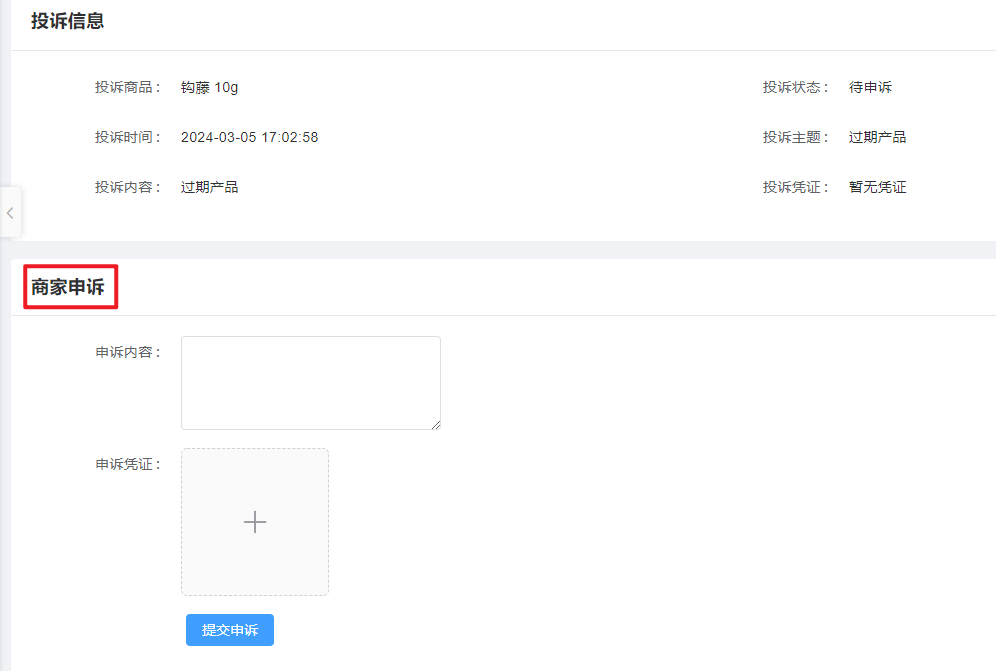Image resolution: width=996 pixels, height=671 pixels.
Task: Click the 投诉状态 label
Action: [x=796, y=87]
